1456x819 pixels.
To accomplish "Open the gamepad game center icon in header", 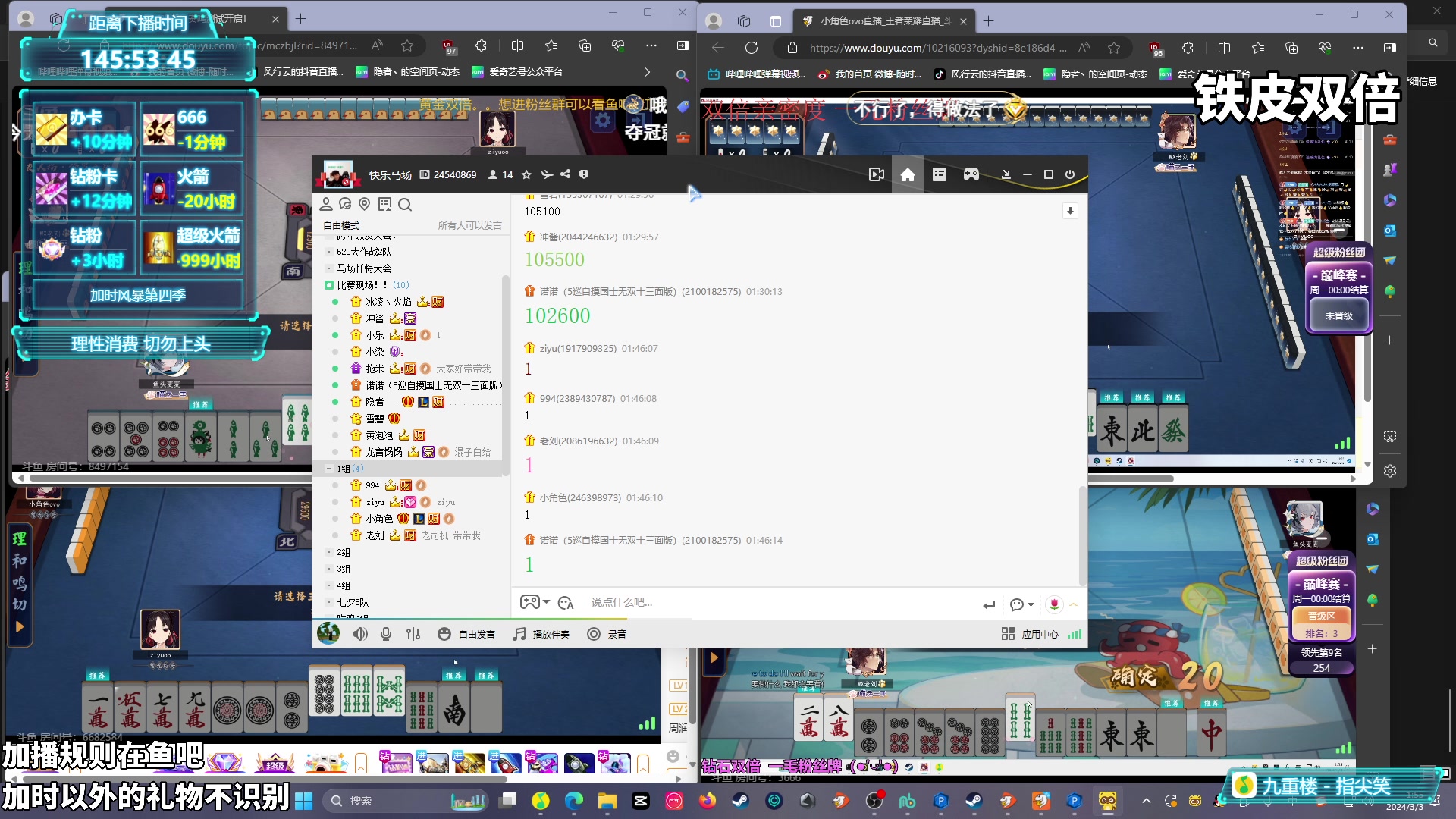I will click(x=971, y=174).
